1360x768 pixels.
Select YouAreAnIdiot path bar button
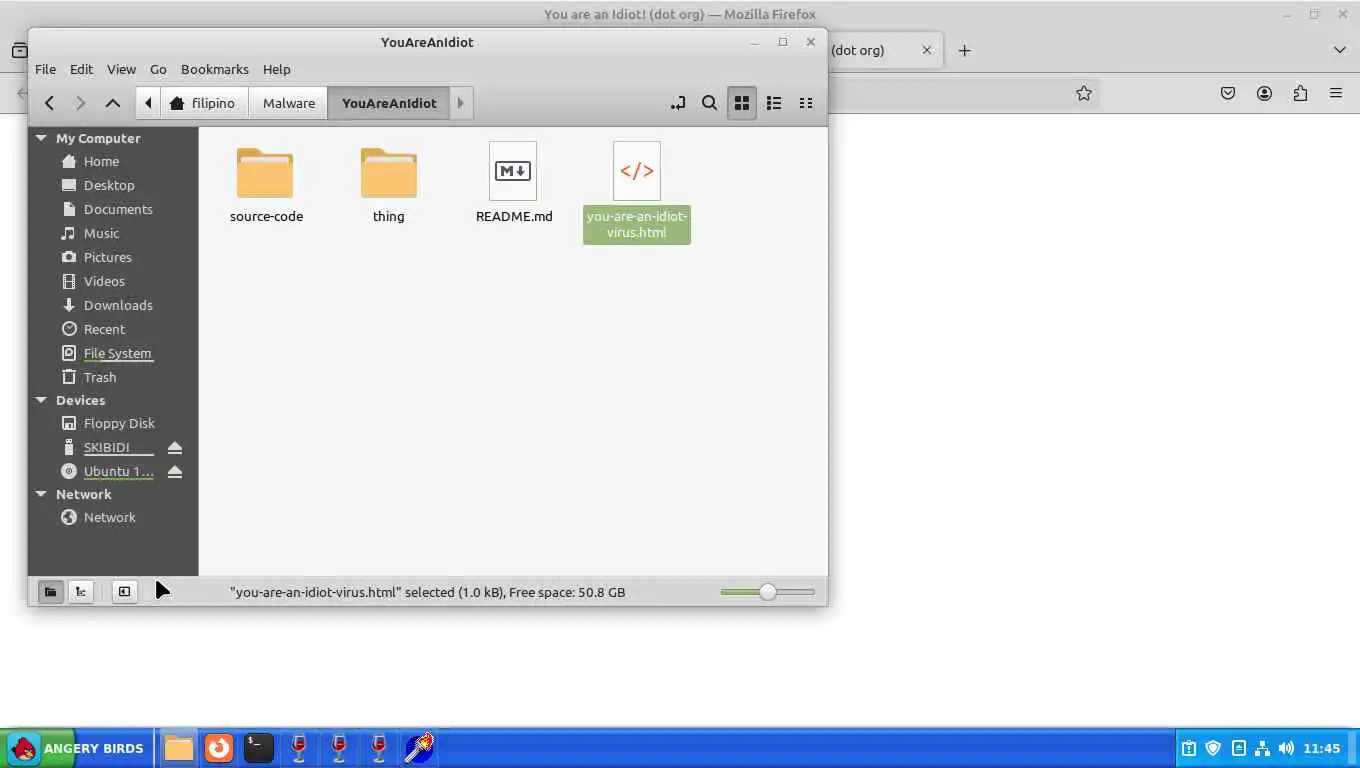[389, 103]
